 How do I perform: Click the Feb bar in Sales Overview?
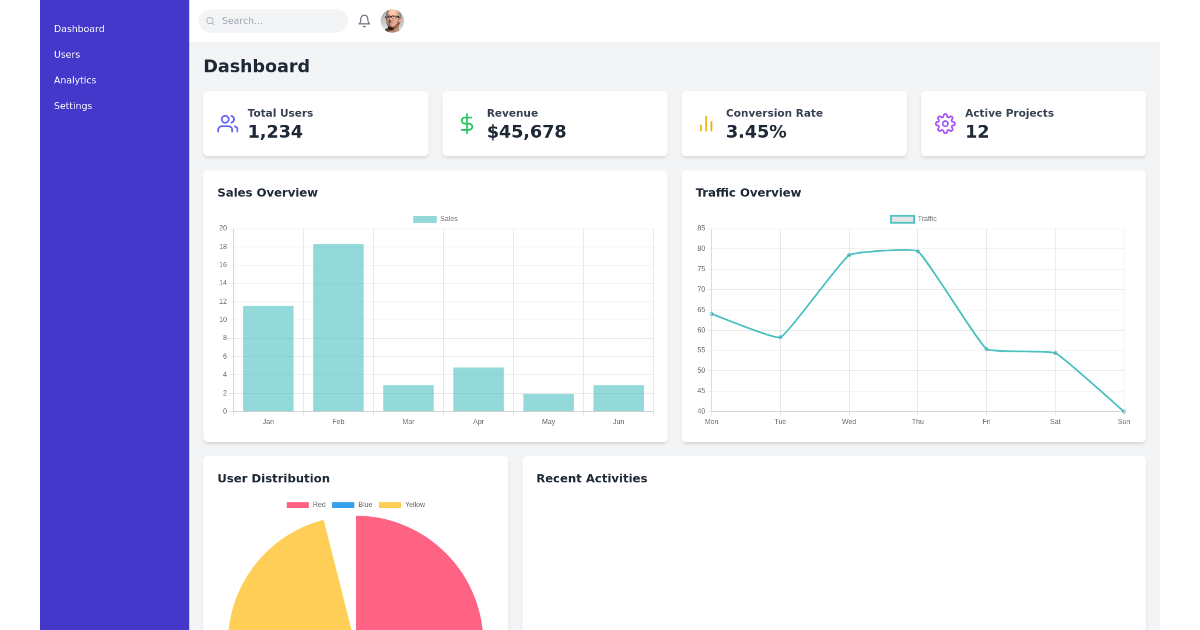[338, 328]
